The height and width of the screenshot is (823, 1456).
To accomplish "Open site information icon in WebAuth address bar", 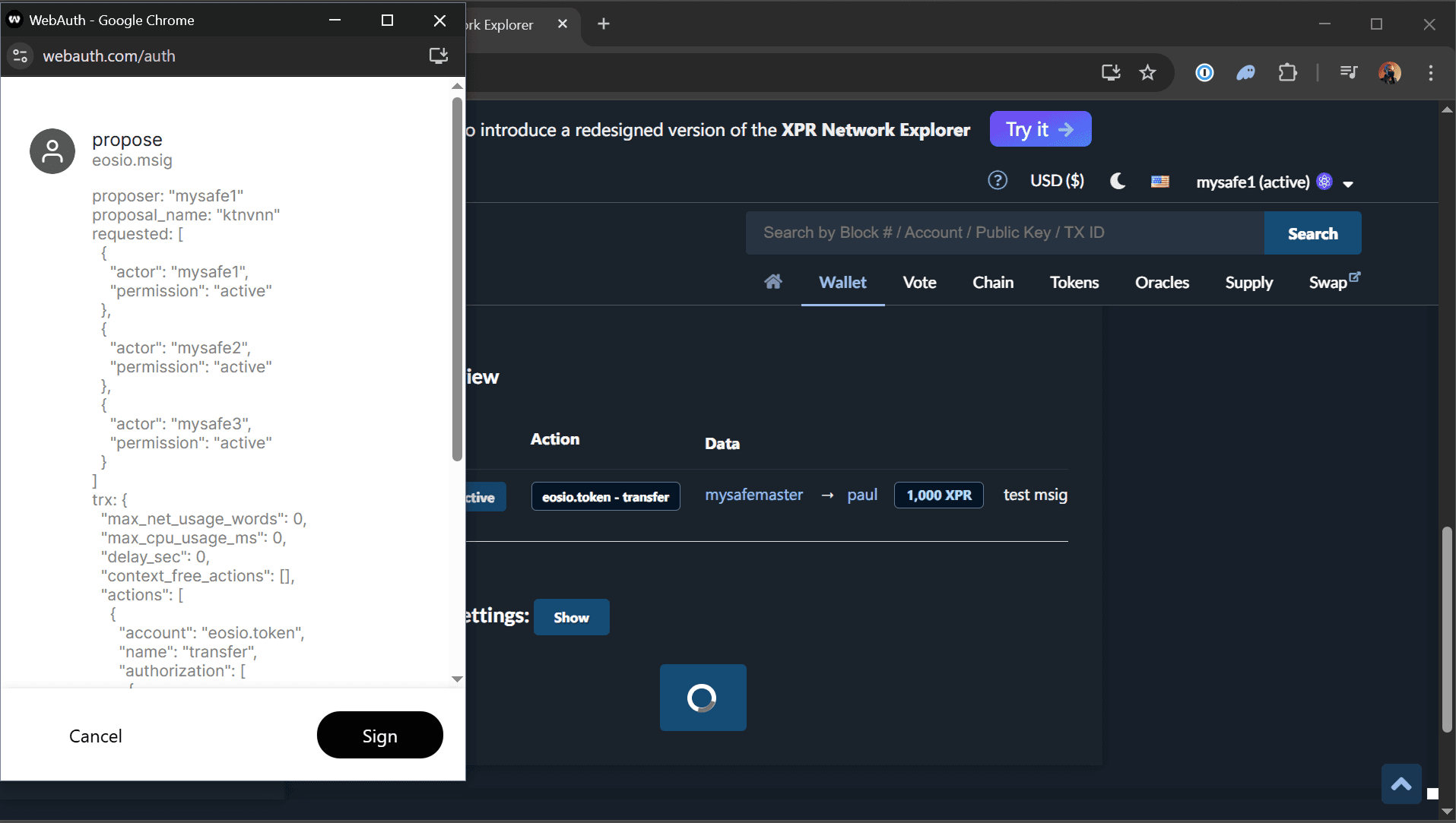I will (21, 56).
